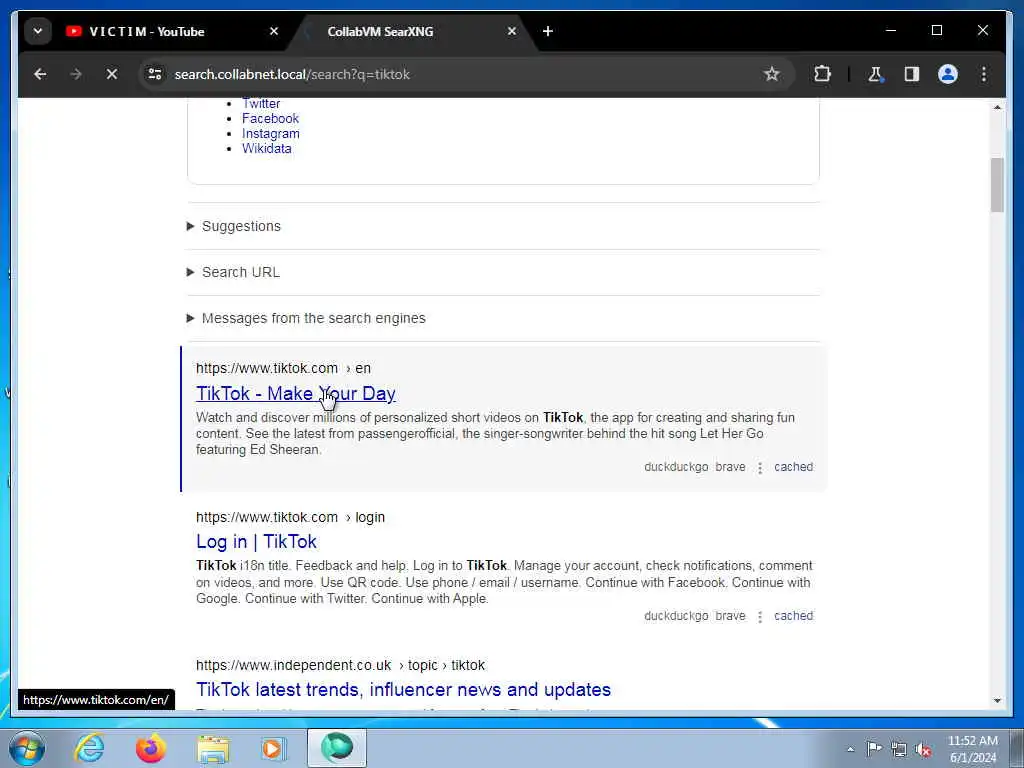Screen dimensions: 1024x768
Task: Click duckduckgo label under Make Your Day result
Action: (x=676, y=467)
